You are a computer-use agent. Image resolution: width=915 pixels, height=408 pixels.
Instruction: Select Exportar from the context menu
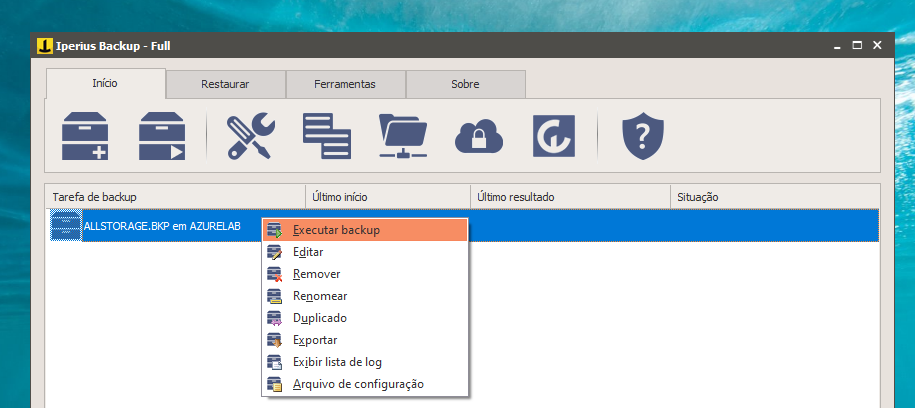(365, 340)
